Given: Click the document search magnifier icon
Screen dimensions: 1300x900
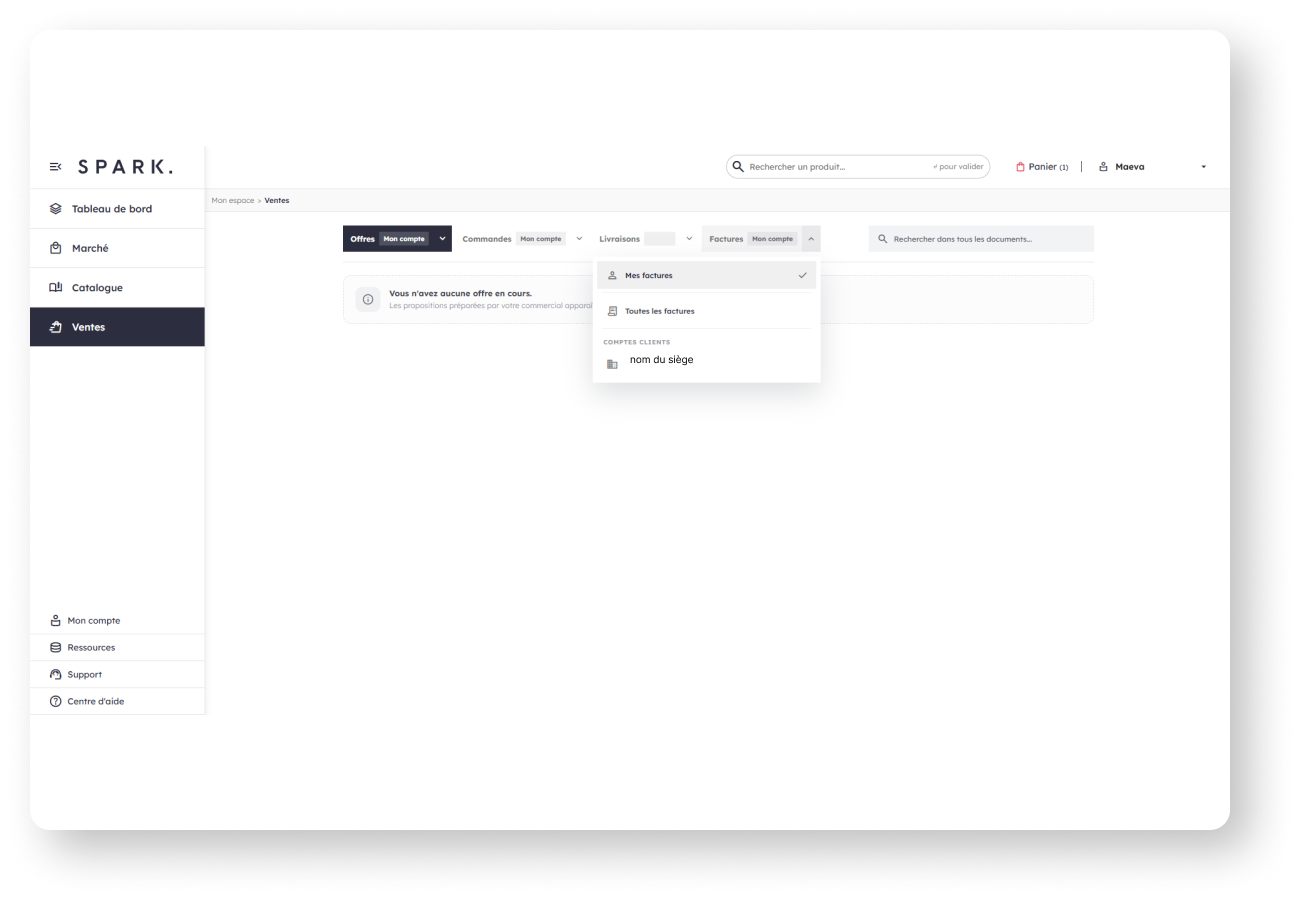Looking at the screenshot, I should pyautogui.click(x=883, y=239).
